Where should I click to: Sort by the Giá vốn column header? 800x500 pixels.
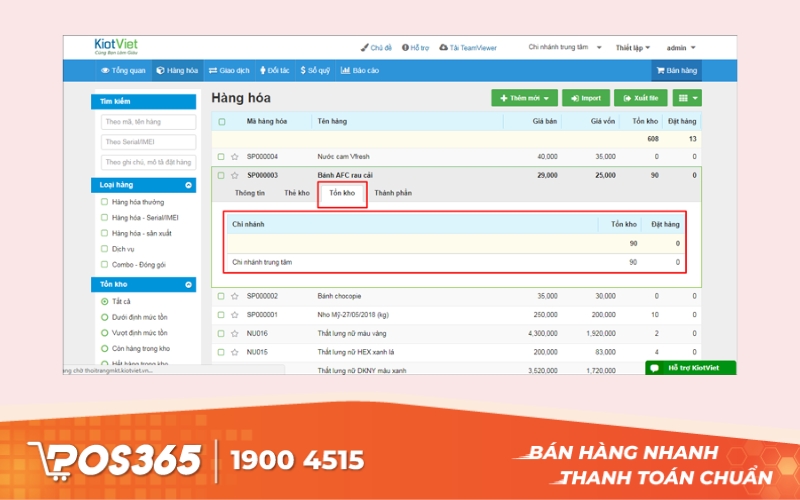[603, 121]
